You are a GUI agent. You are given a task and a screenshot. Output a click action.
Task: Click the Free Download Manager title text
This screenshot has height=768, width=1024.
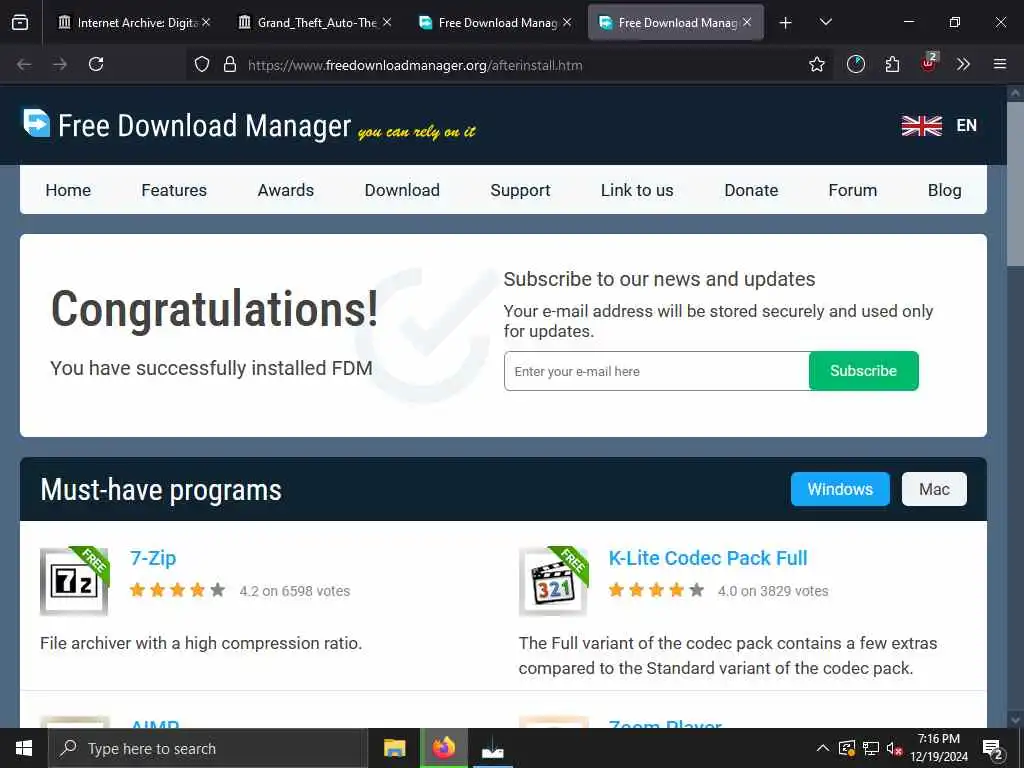[x=204, y=125]
